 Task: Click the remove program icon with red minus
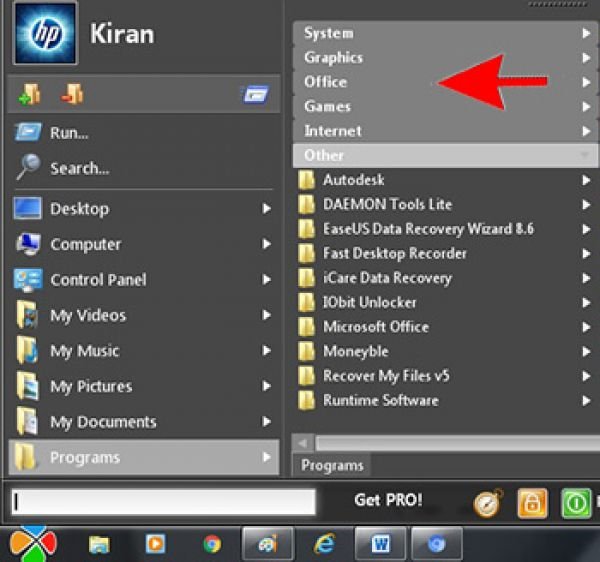[x=72, y=93]
